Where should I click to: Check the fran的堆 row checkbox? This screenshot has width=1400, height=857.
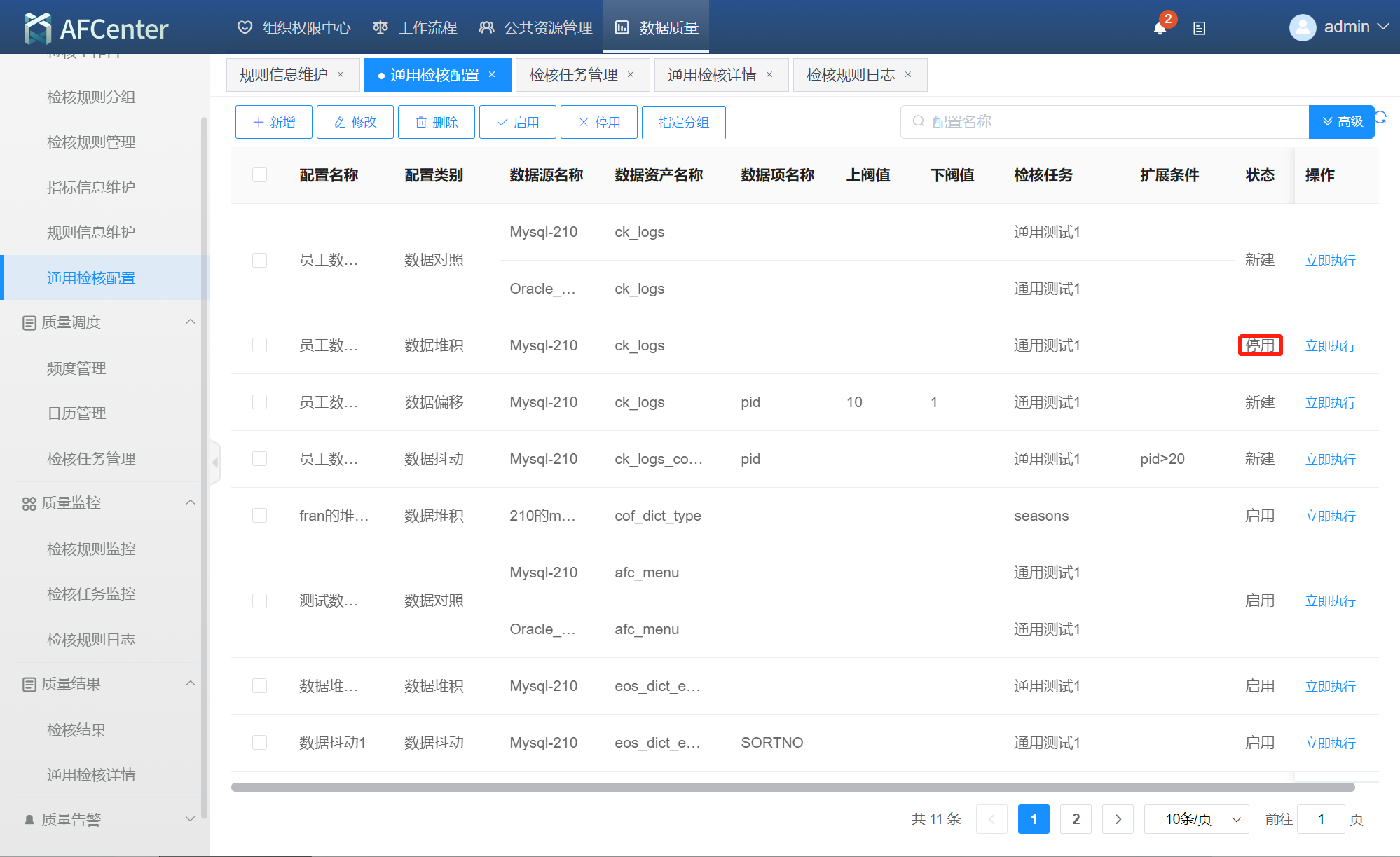pos(259,516)
